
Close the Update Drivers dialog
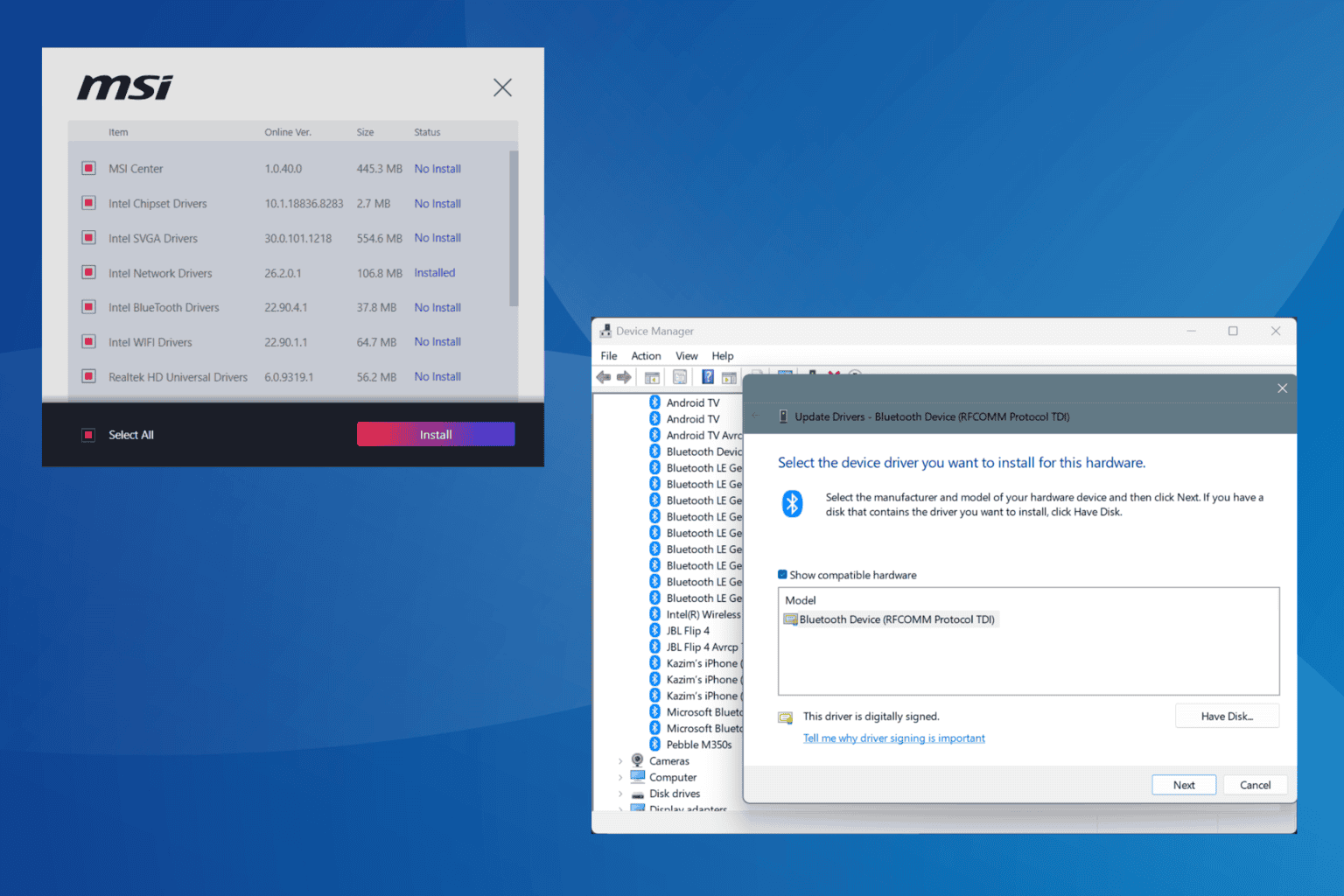pos(1282,388)
